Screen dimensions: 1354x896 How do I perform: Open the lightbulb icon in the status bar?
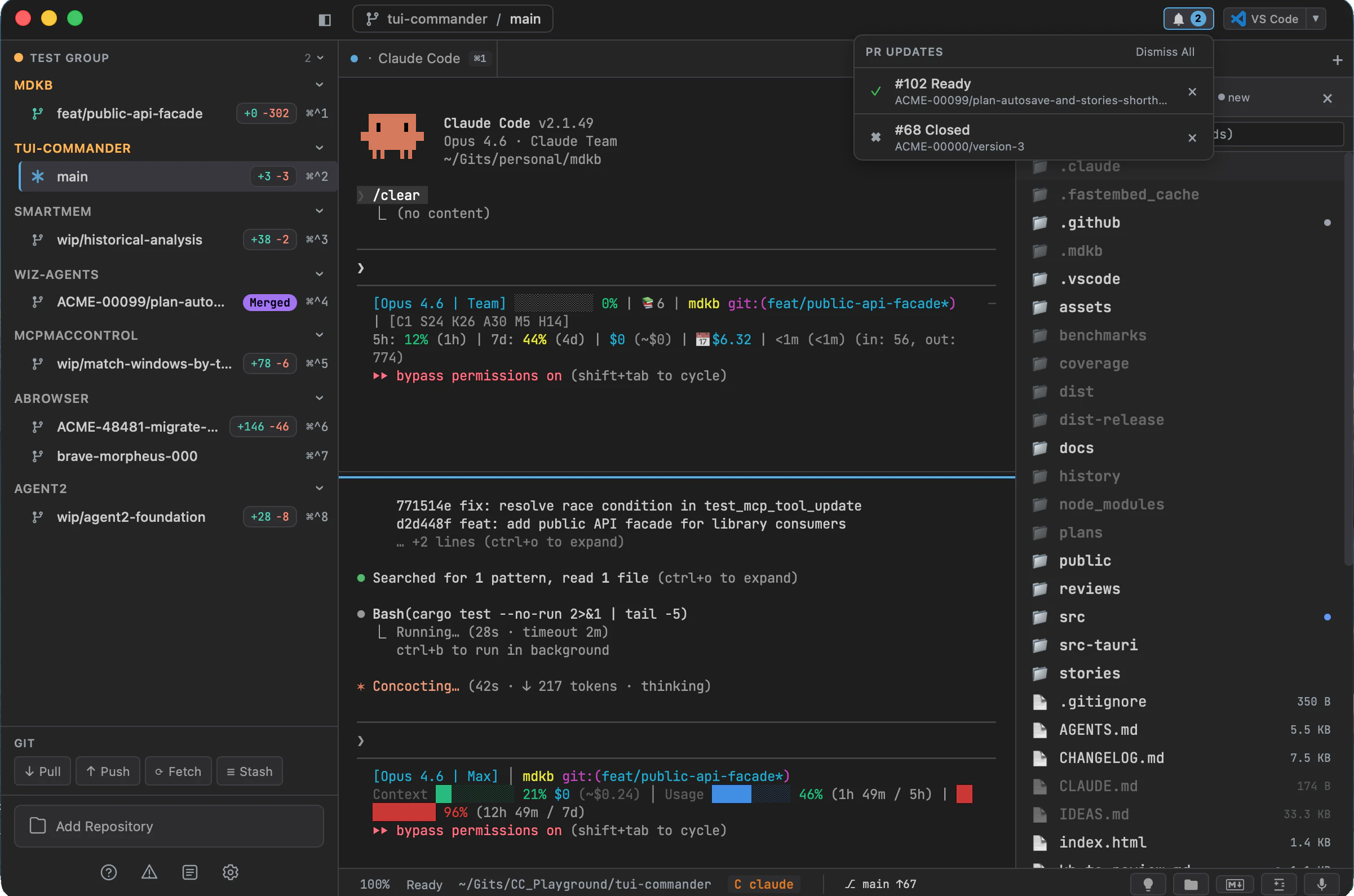(x=1149, y=883)
